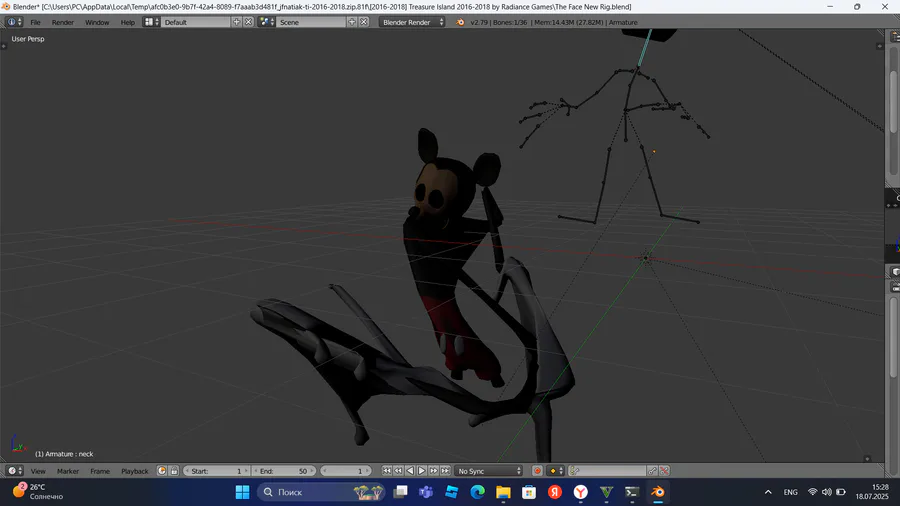Viewport: 900px width, 506px height.
Task: Open the No Sync dropdown
Action: (x=488, y=470)
